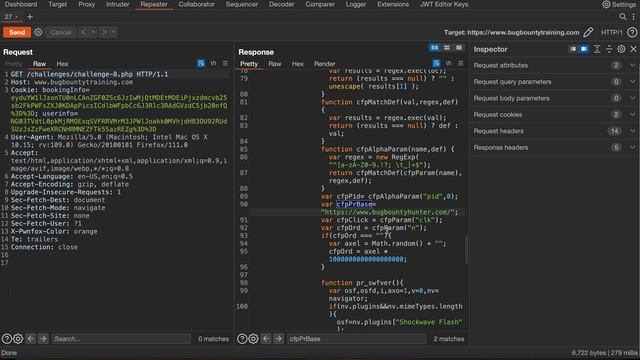Click the Repeater search magnifier icon
Image resolution: width=640 pixels, height=360 pixels.
click(622, 17)
